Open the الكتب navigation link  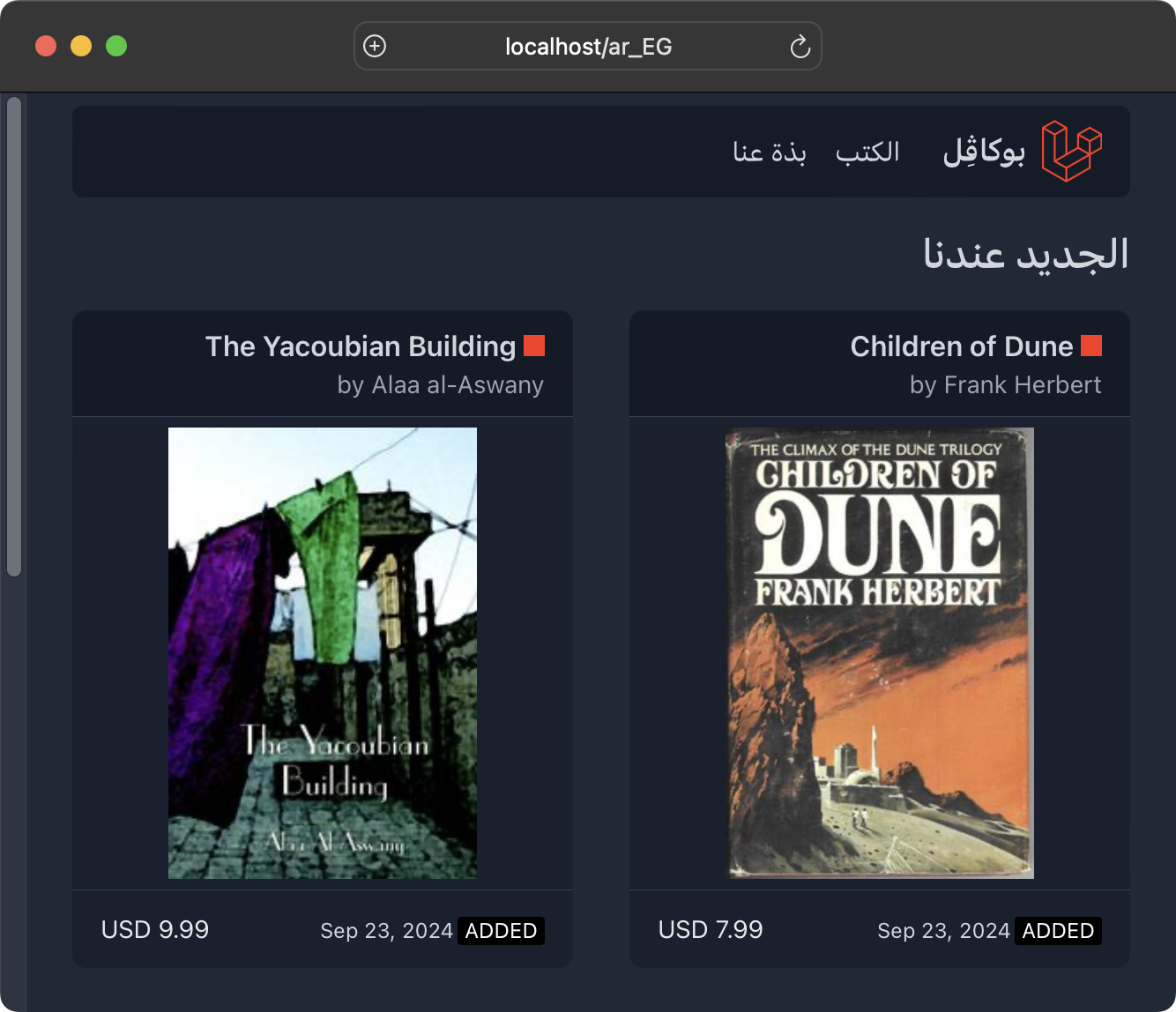click(x=867, y=152)
